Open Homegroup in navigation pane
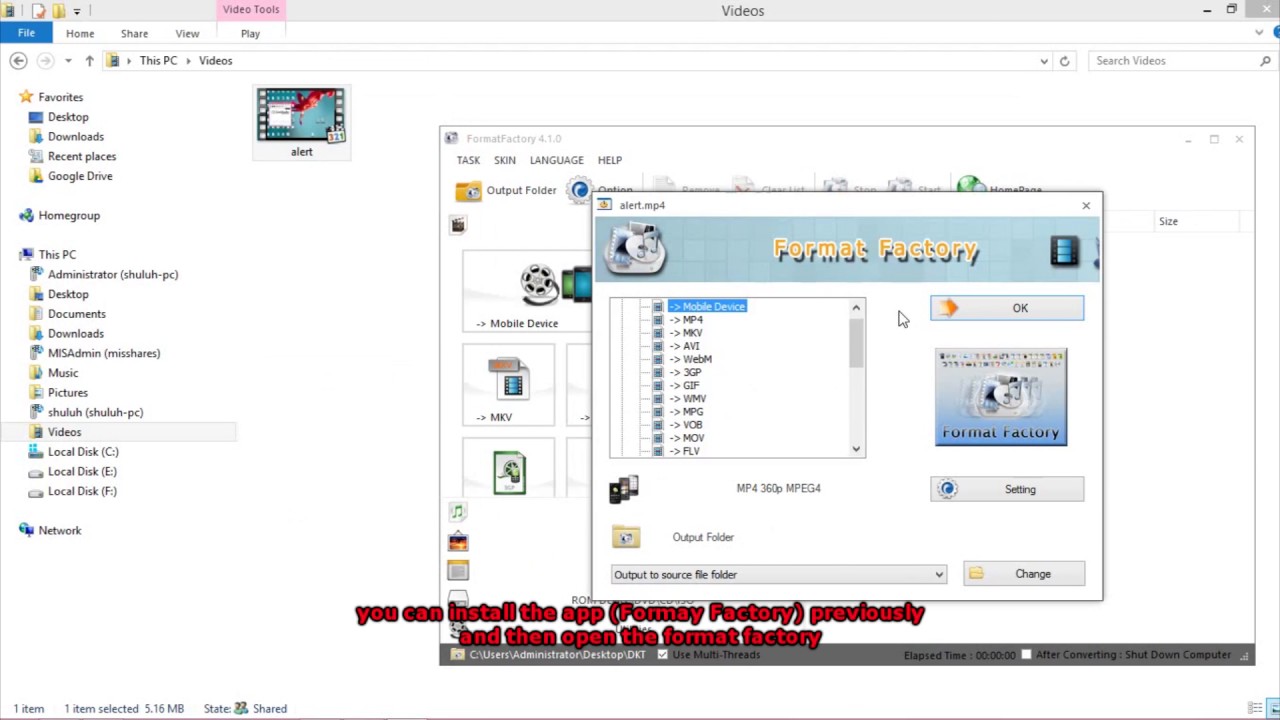Screen dimensions: 1280x720 [x=69, y=215]
